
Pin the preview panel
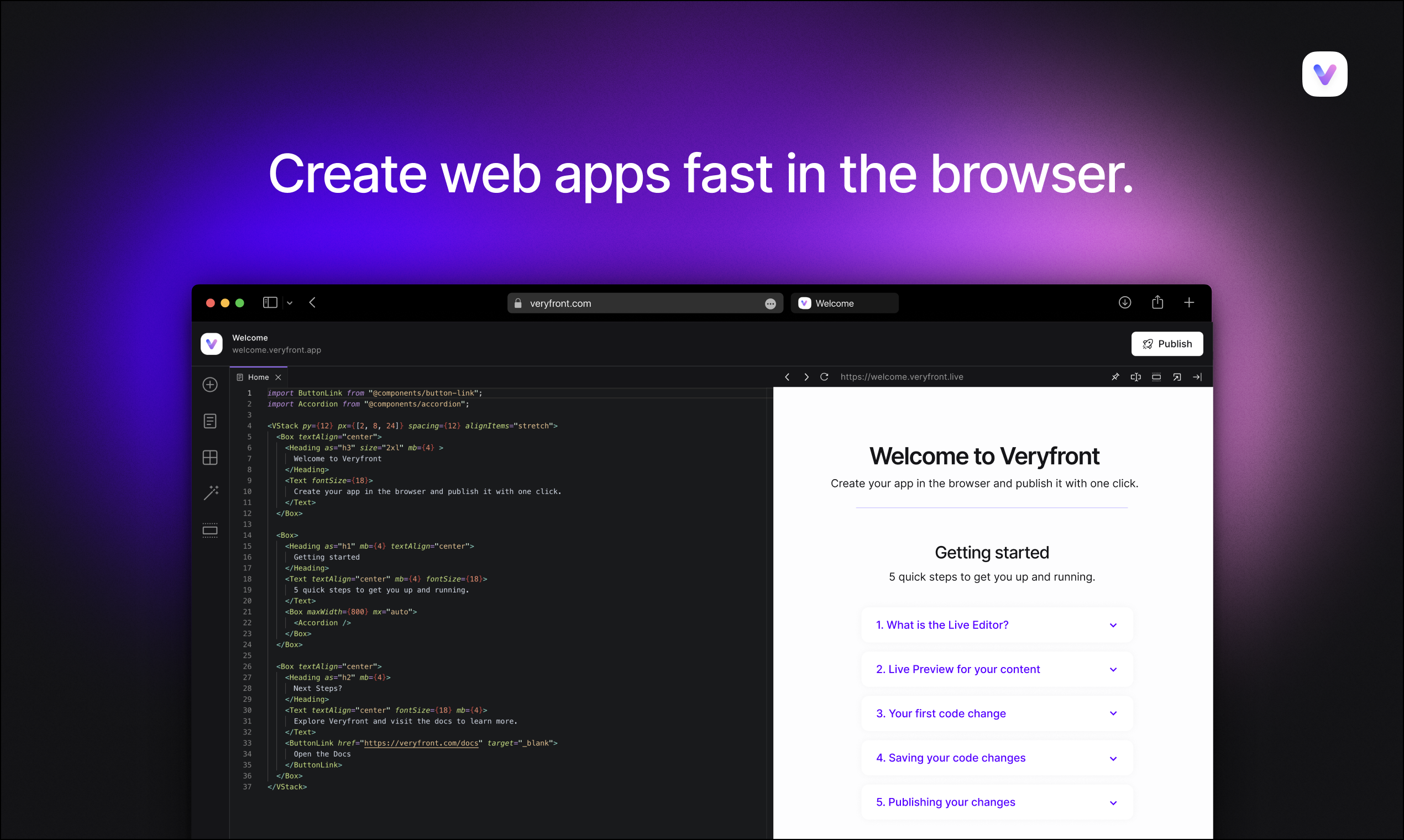coord(1115,377)
